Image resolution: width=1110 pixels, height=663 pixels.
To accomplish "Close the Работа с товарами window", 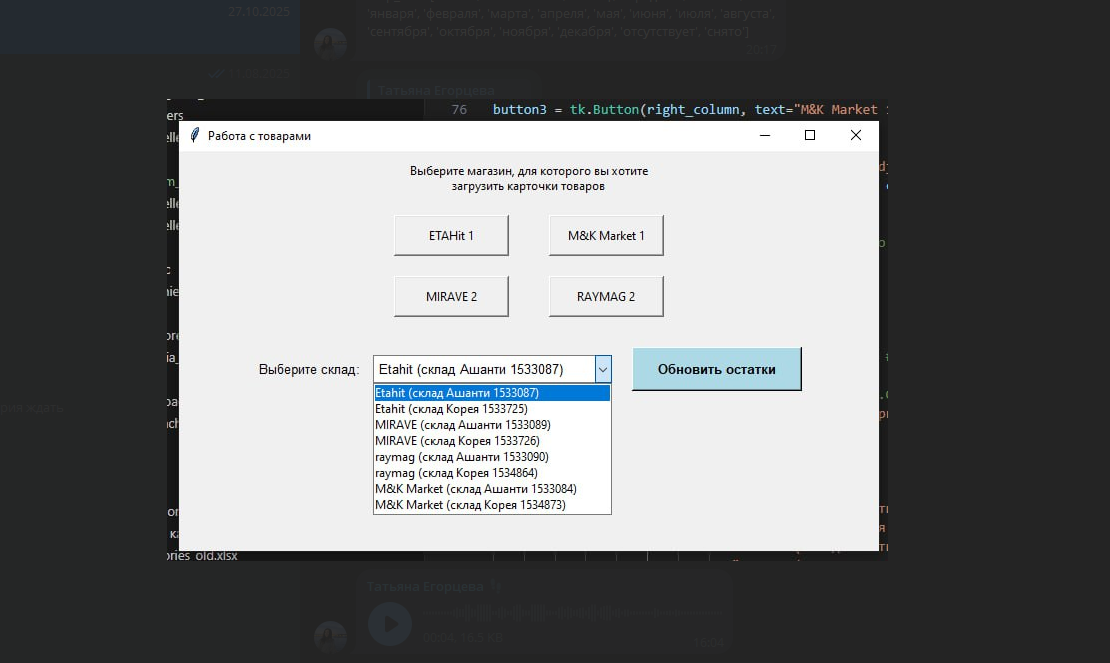I will [x=856, y=135].
